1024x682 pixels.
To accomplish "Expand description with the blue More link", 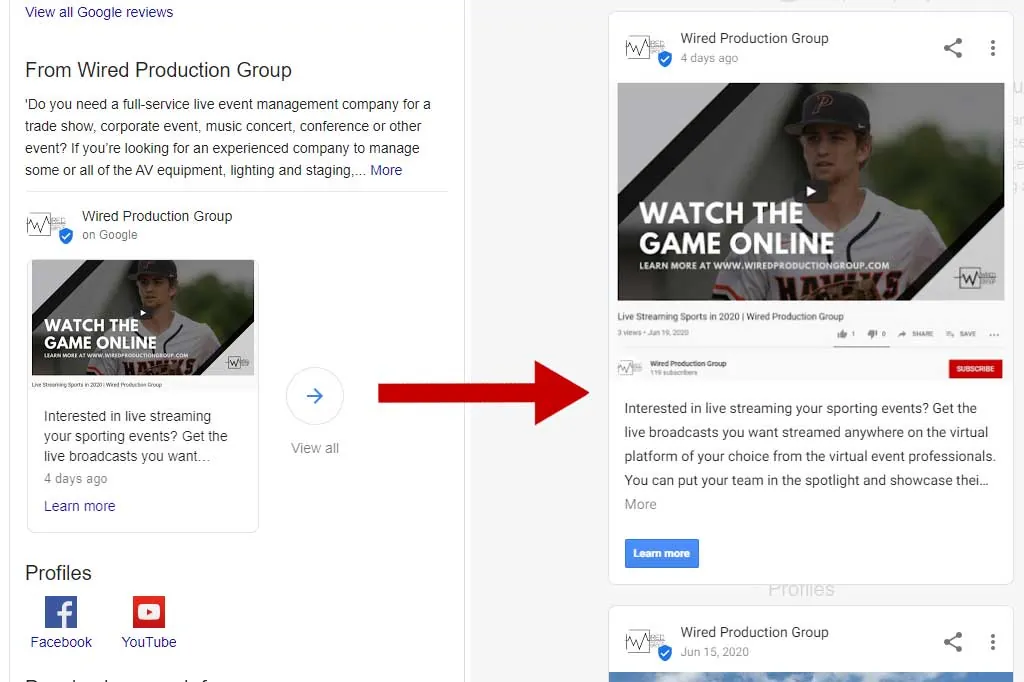I will coord(386,170).
